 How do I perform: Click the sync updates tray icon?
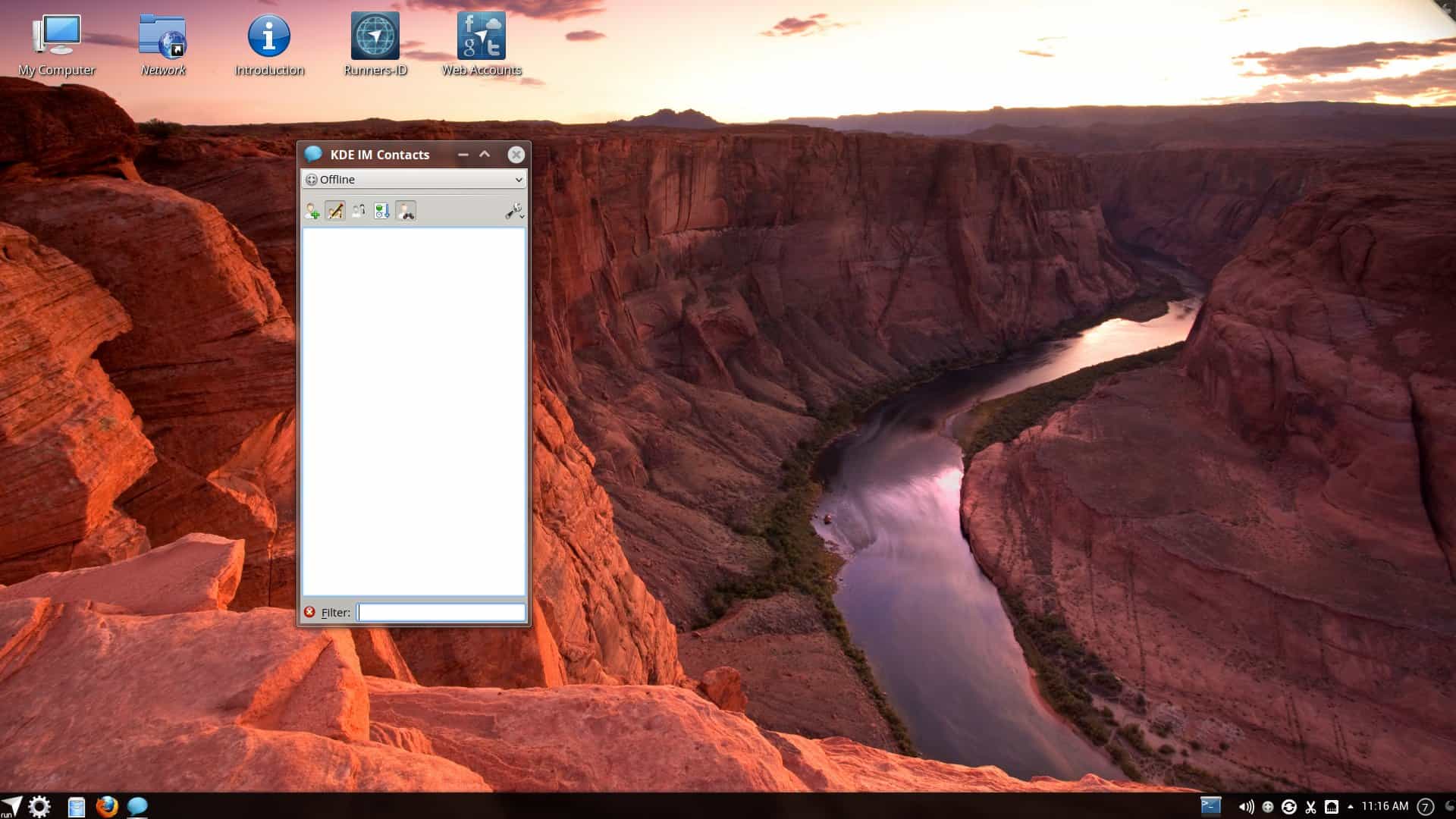click(x=1288, y=807)
